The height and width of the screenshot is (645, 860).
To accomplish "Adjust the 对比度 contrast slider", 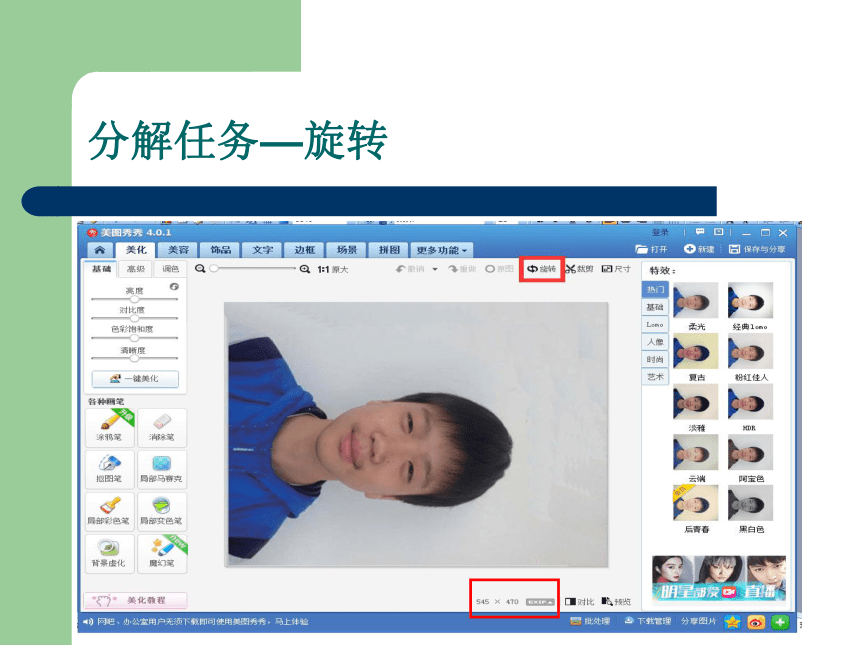I will click(x=134, y=318).
